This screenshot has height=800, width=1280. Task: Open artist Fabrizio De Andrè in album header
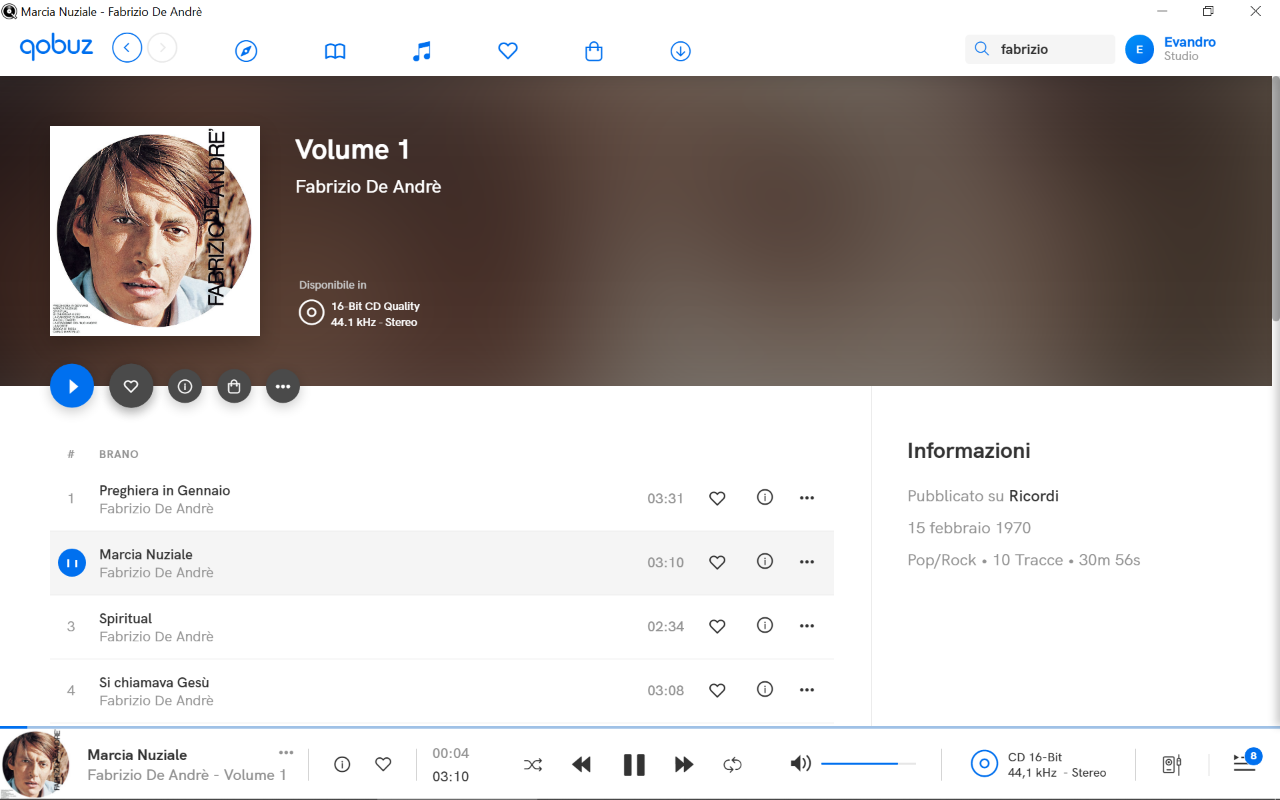[368, 187]
